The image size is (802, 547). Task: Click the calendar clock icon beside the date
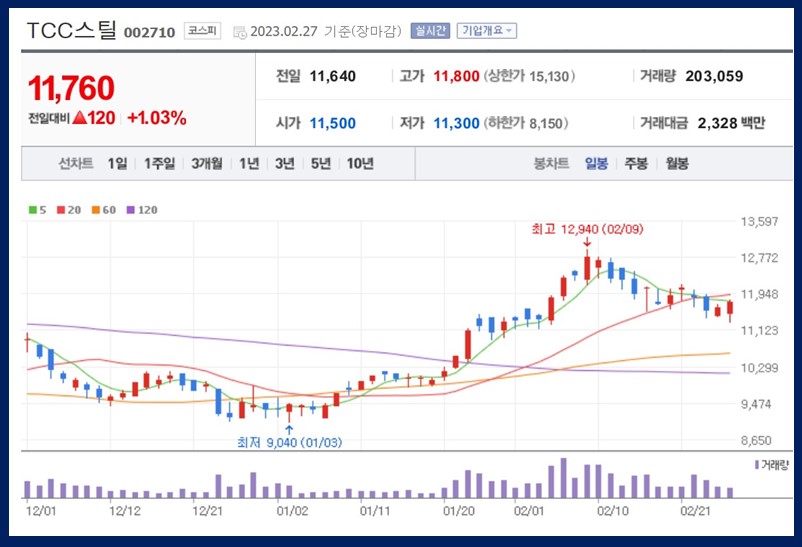click(x=239, y=32)
